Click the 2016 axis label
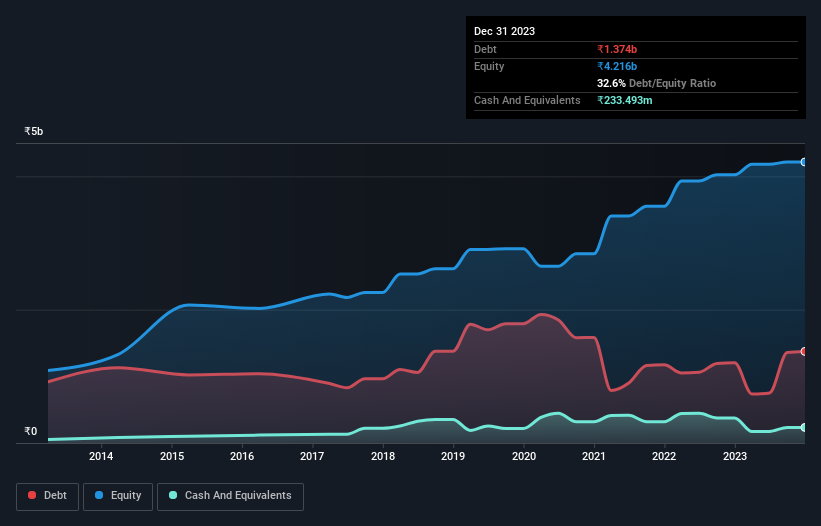 (x=242, y=456)
